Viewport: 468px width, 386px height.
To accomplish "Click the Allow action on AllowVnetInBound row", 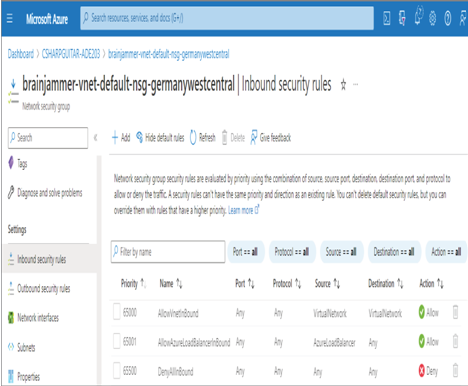I will 429,312.
